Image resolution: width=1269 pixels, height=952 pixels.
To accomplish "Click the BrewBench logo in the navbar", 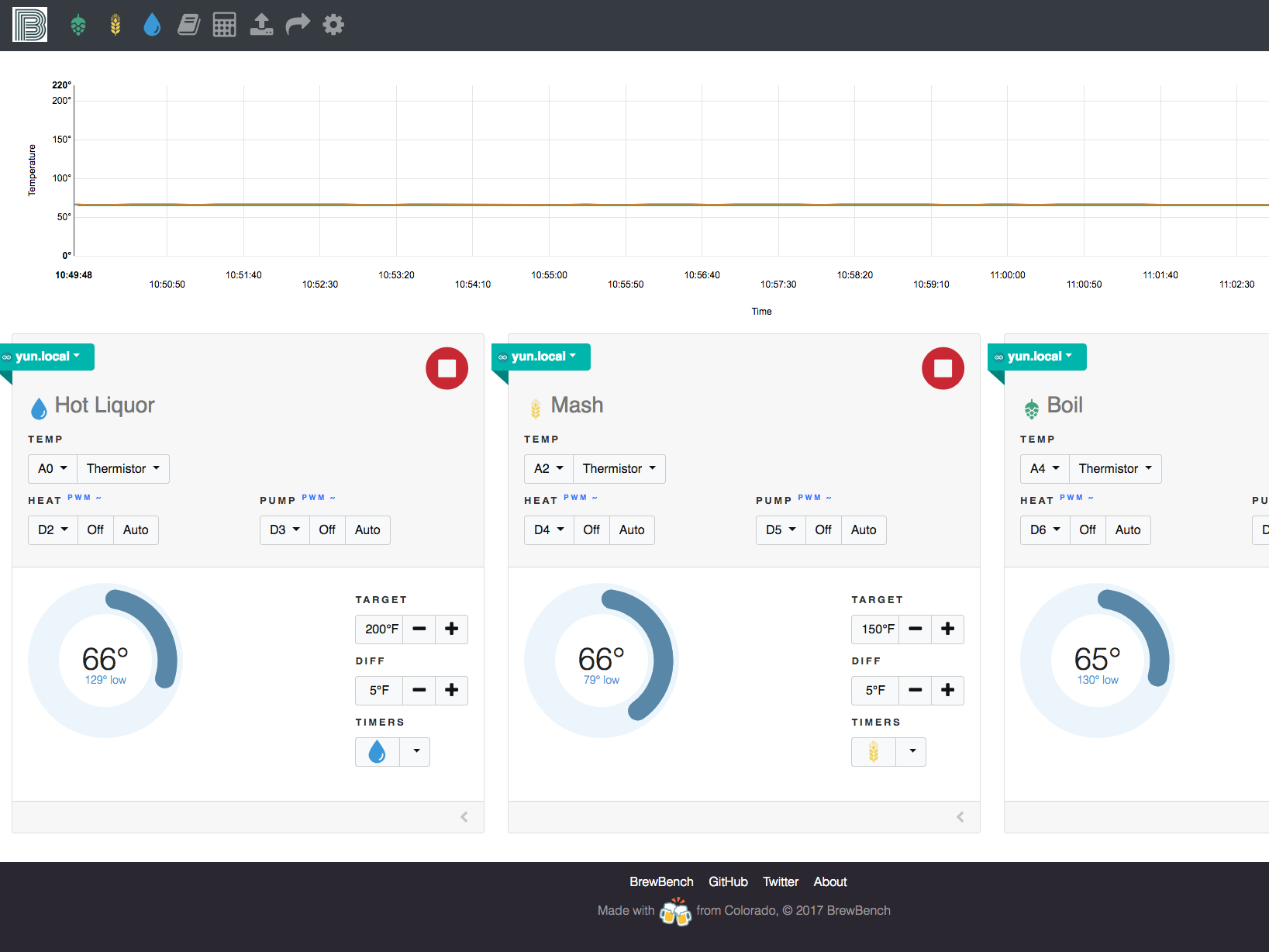I will coord(29,24).
